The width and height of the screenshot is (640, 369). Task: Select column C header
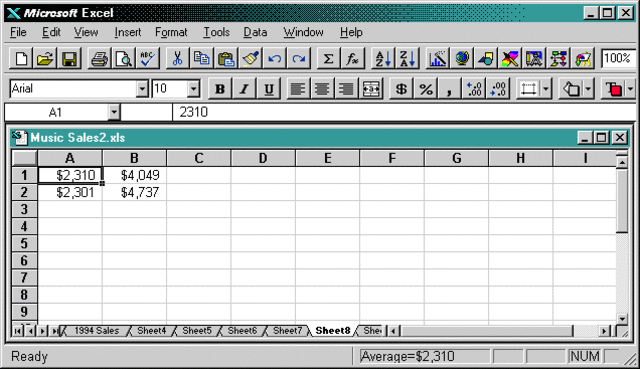(x=199, y=158)
